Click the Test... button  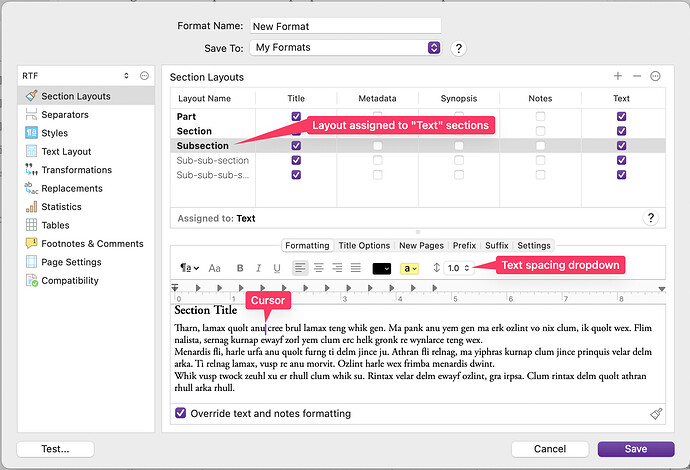(x=55, y=449)
